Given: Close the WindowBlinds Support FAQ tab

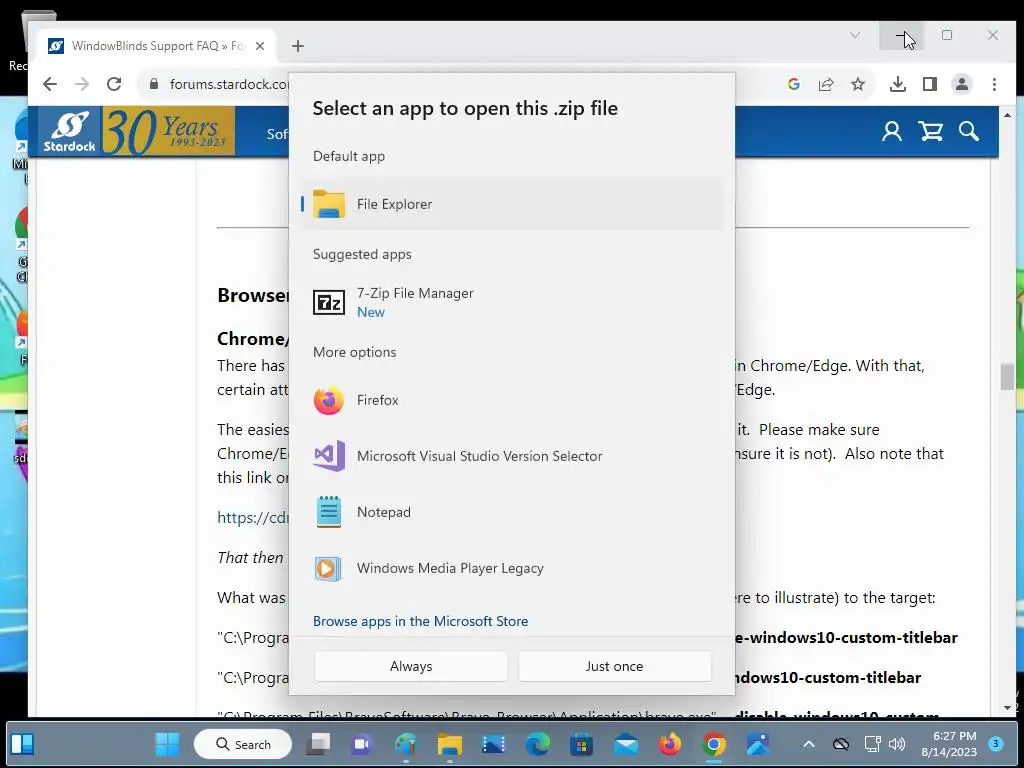Looking at the screenshot, I should (260, 46).
